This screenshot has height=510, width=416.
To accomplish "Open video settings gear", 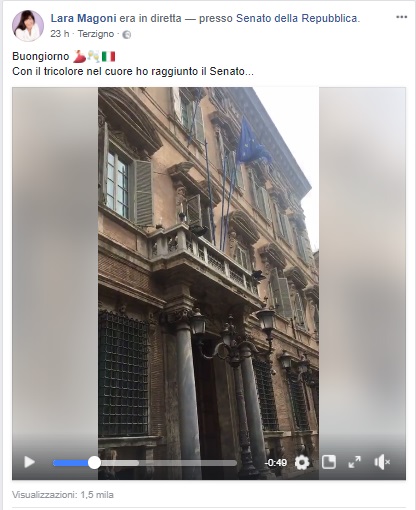I will (302, 462).
